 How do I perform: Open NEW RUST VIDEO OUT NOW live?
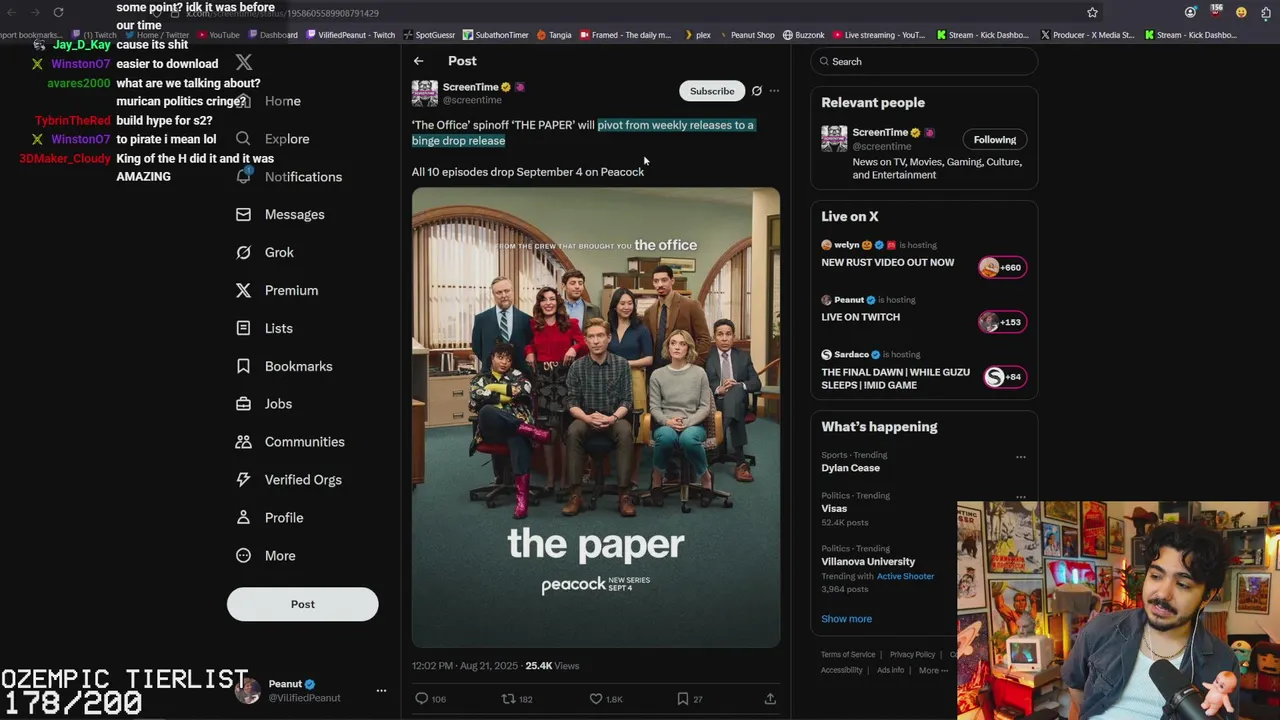pos(888,263)
